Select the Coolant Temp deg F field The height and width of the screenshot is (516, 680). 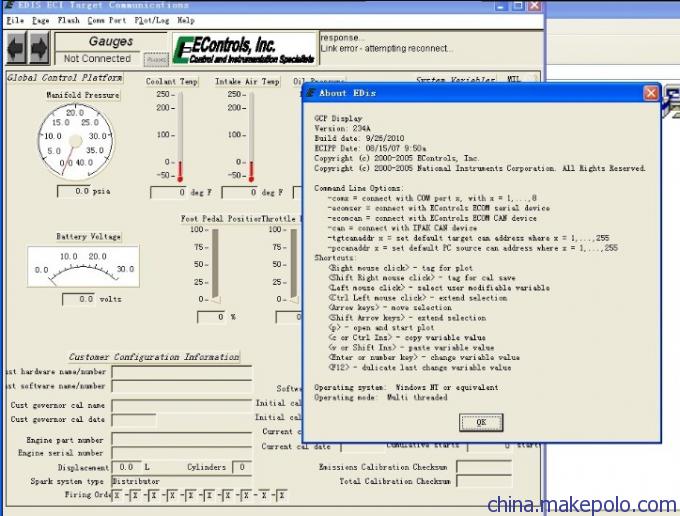pos(169,193)
